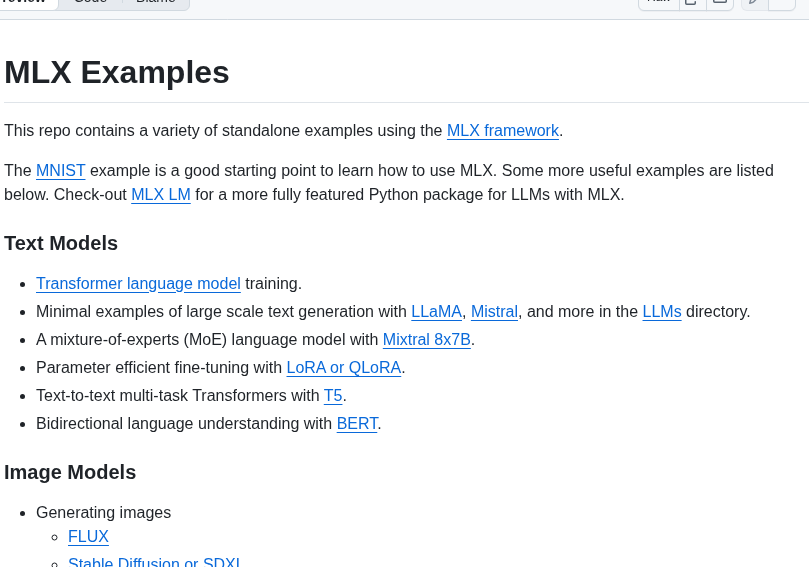The height and width of the screenshot is (567, 809).
Task: Click the Generating images list item text
Action: coord(103,513)
